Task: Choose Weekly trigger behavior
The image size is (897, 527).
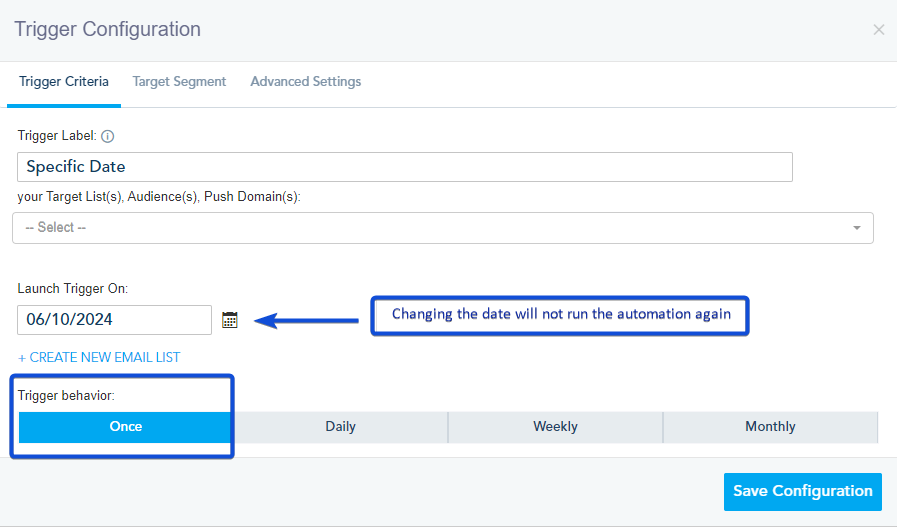Action: pyautogui.click(x=555, y=427)
